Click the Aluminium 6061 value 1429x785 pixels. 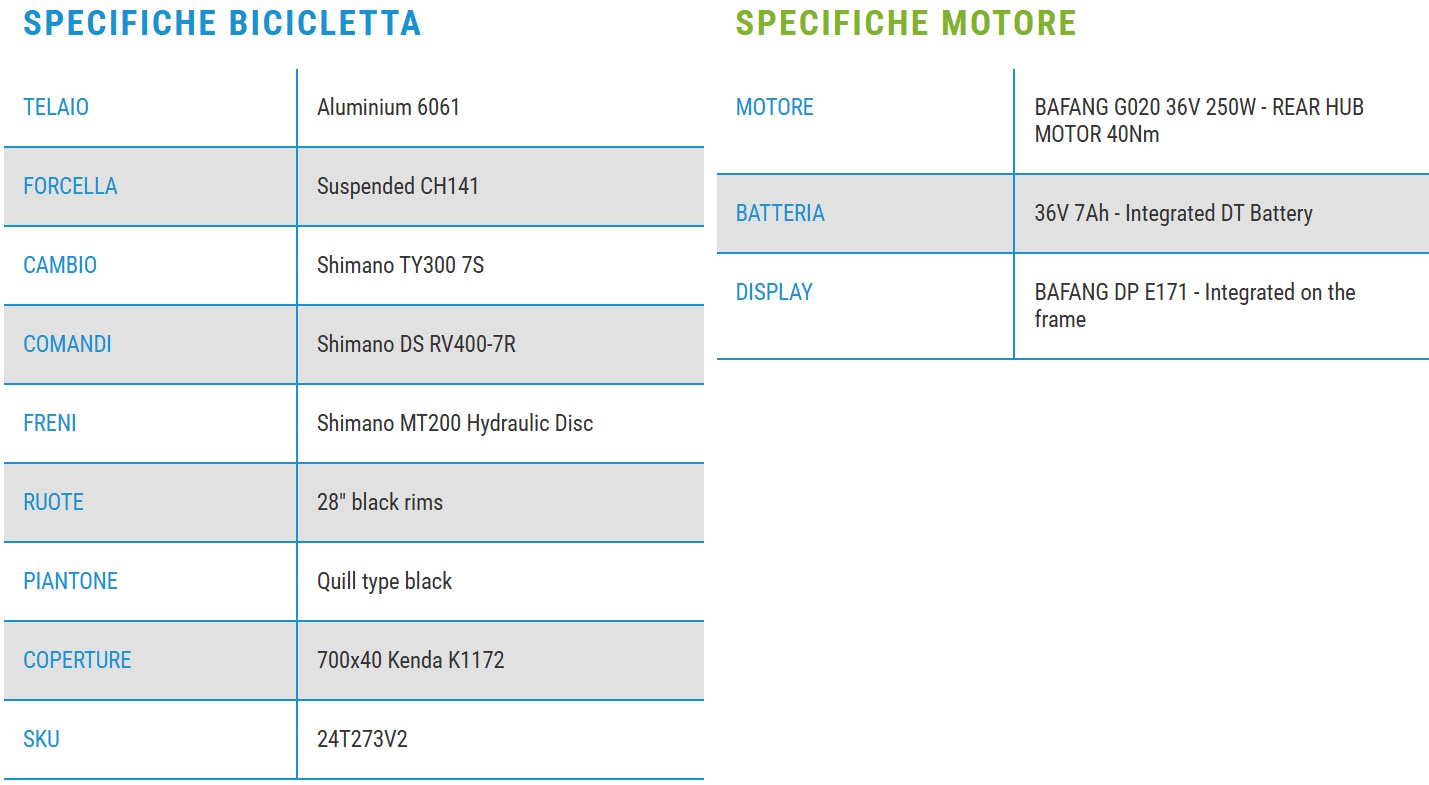tap(388, 107)
